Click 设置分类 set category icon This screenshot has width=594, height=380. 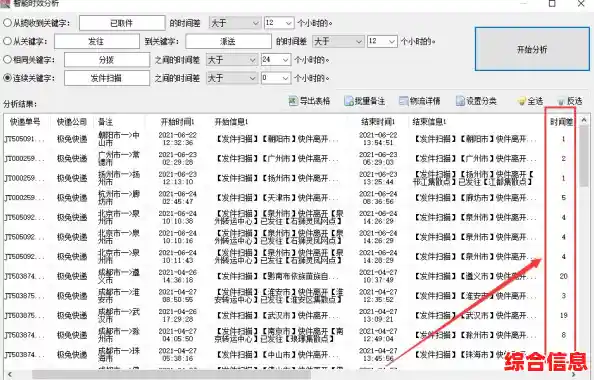[x=460, y=101]
